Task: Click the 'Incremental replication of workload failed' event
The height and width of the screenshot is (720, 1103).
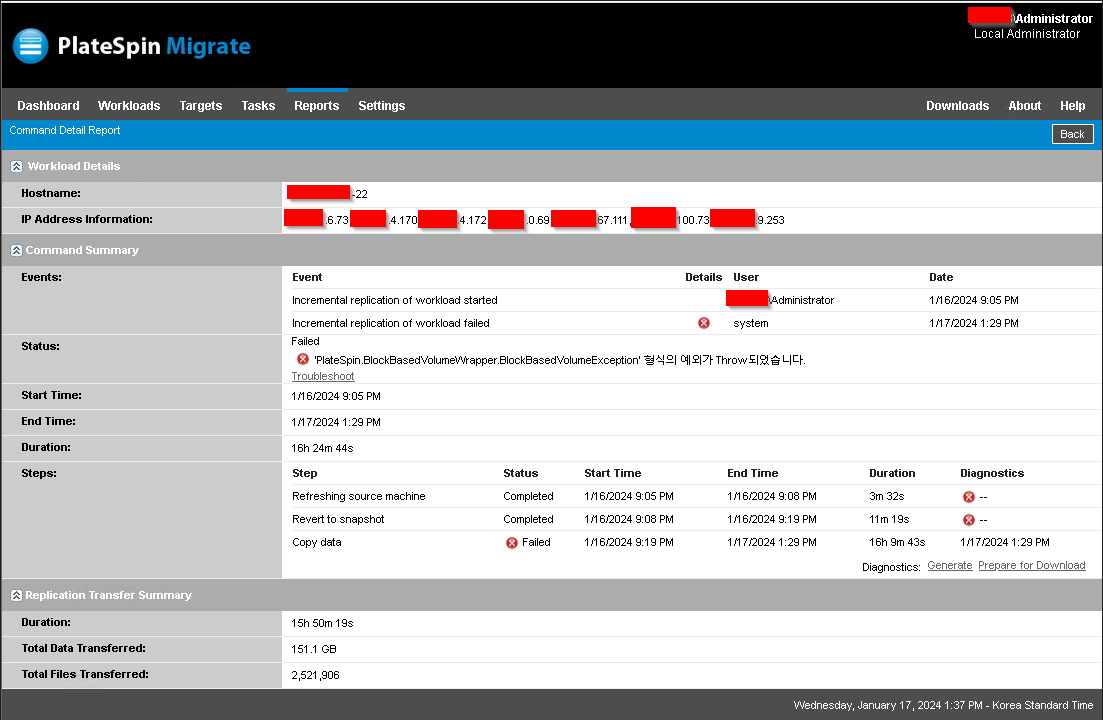Action: pos(390,323)
